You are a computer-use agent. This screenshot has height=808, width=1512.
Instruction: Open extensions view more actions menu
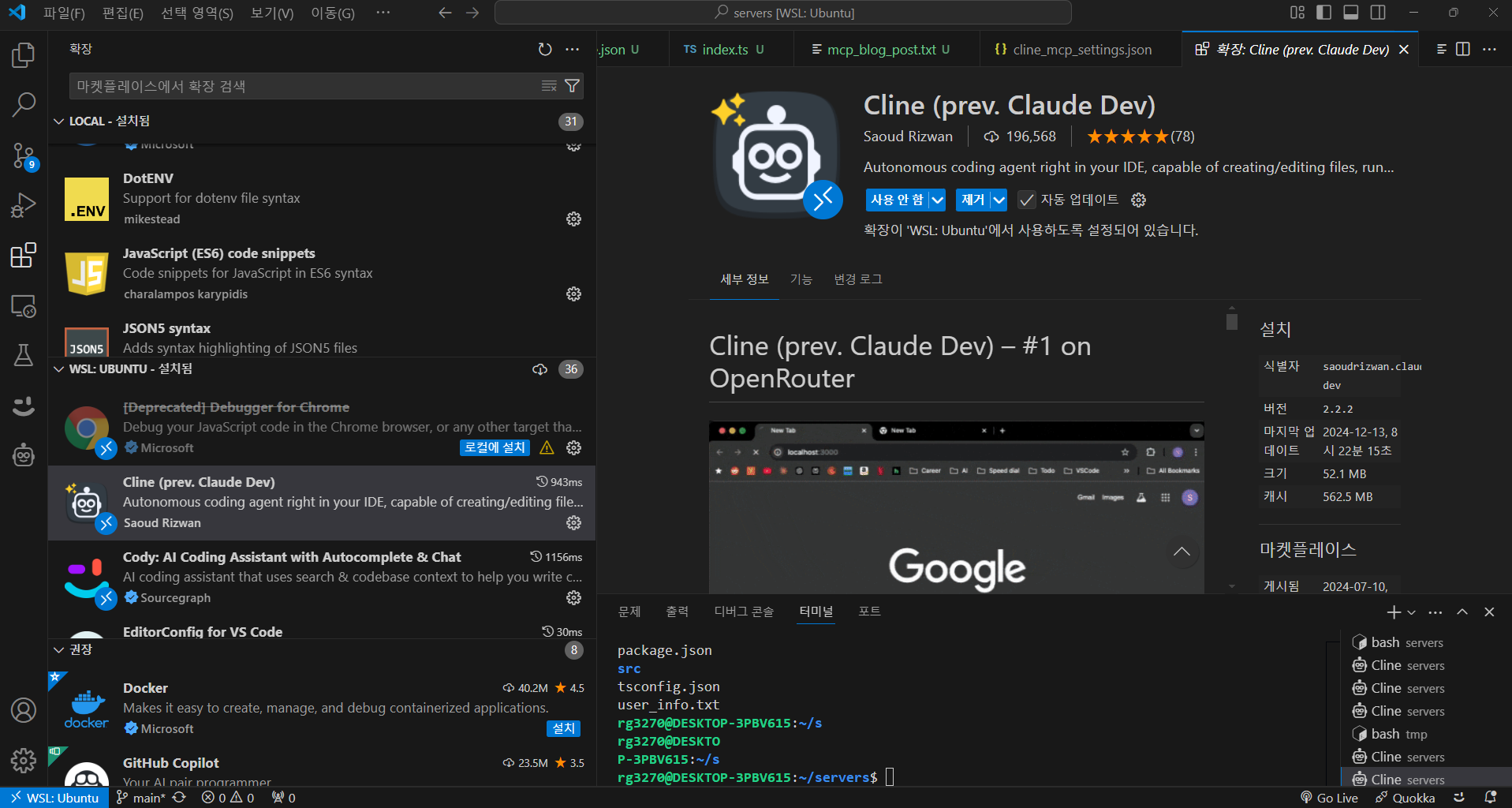[x=573, y=50]
